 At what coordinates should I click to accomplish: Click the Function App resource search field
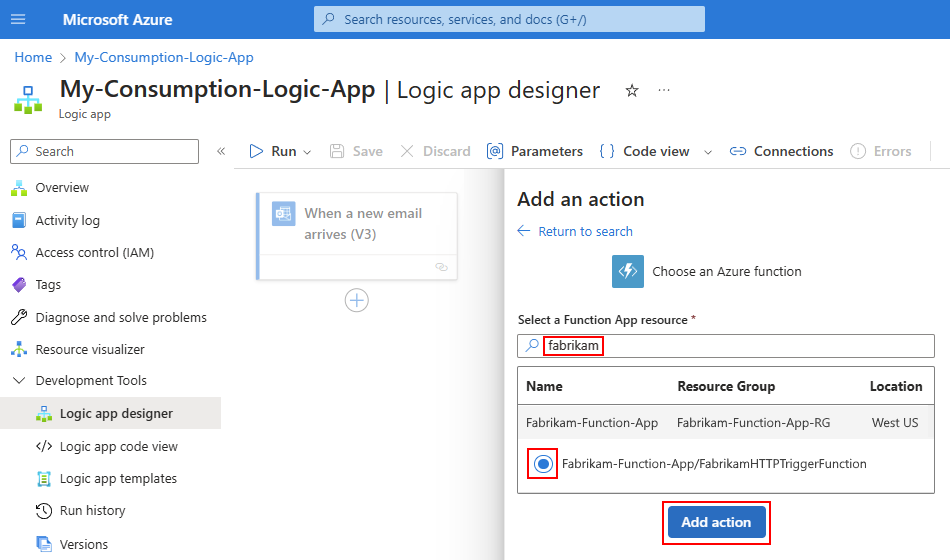point(740,346)
